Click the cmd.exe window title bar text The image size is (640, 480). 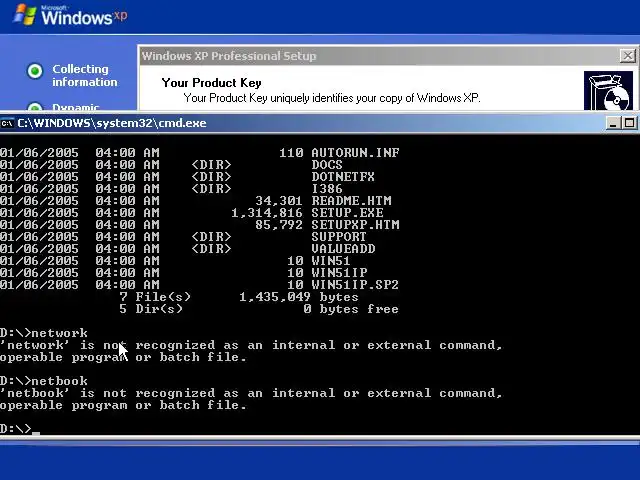[x=112, y=123]
